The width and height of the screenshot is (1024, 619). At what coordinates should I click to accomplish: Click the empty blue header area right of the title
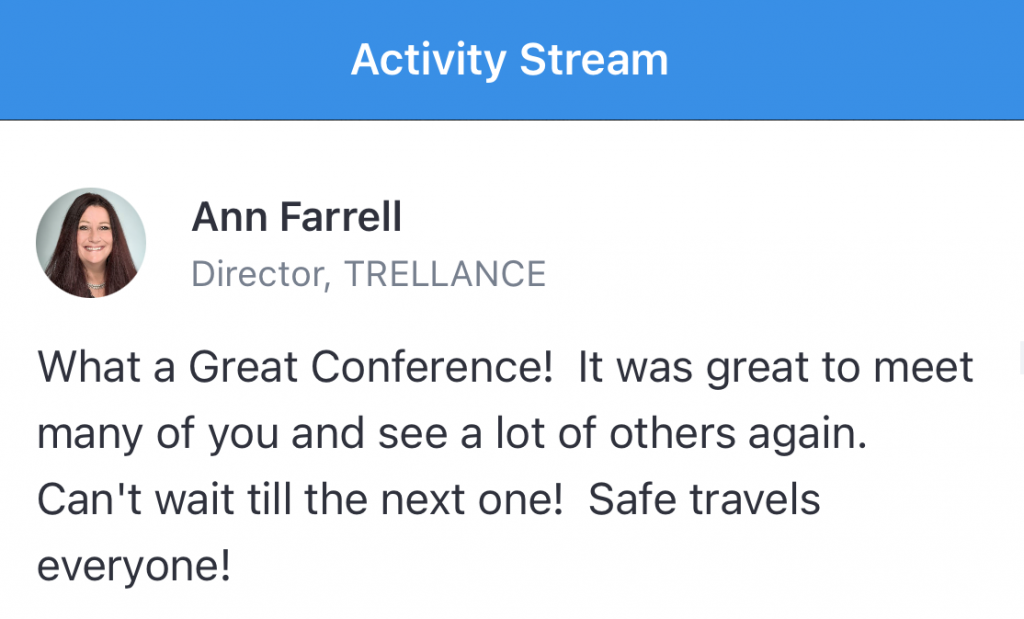tap(846, 59)
